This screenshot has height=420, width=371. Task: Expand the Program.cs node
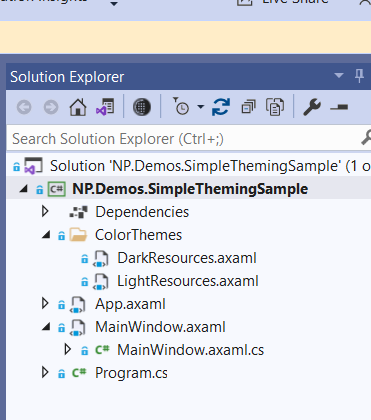45,372
